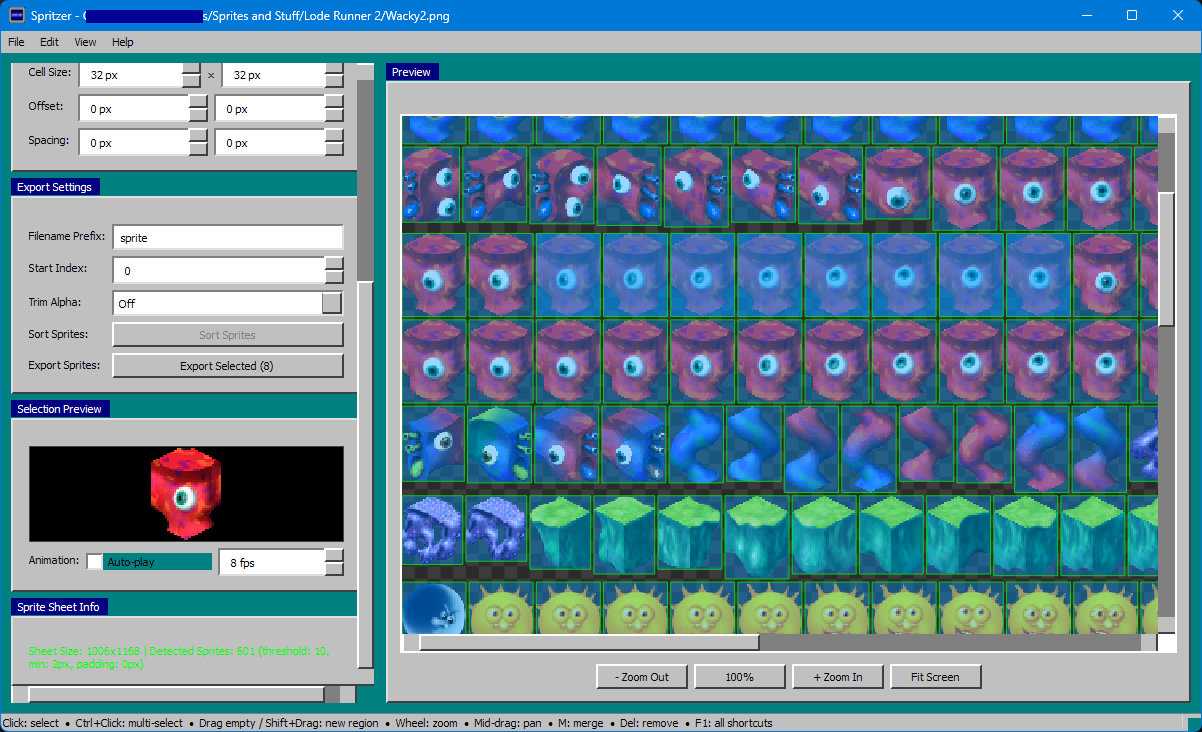Decrease the horizontal Spacing value
This screenshot has height=732, width=1202.
198,149
